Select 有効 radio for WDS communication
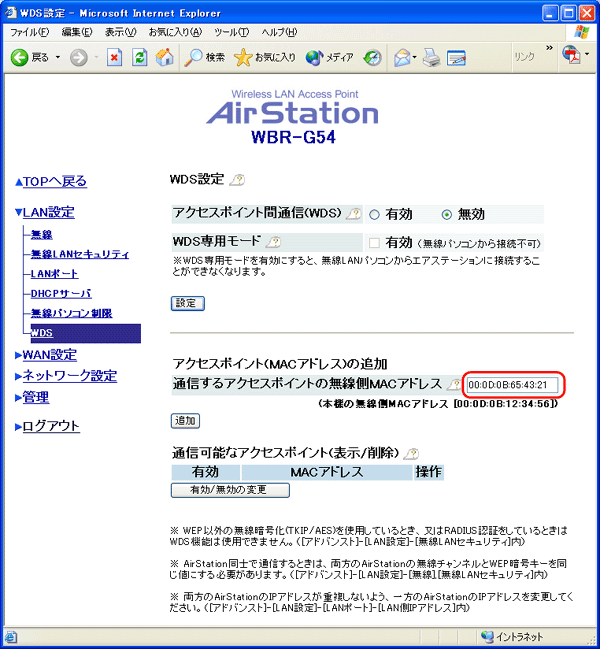Viewport: 600px width, 649px height. coord(374,215)
